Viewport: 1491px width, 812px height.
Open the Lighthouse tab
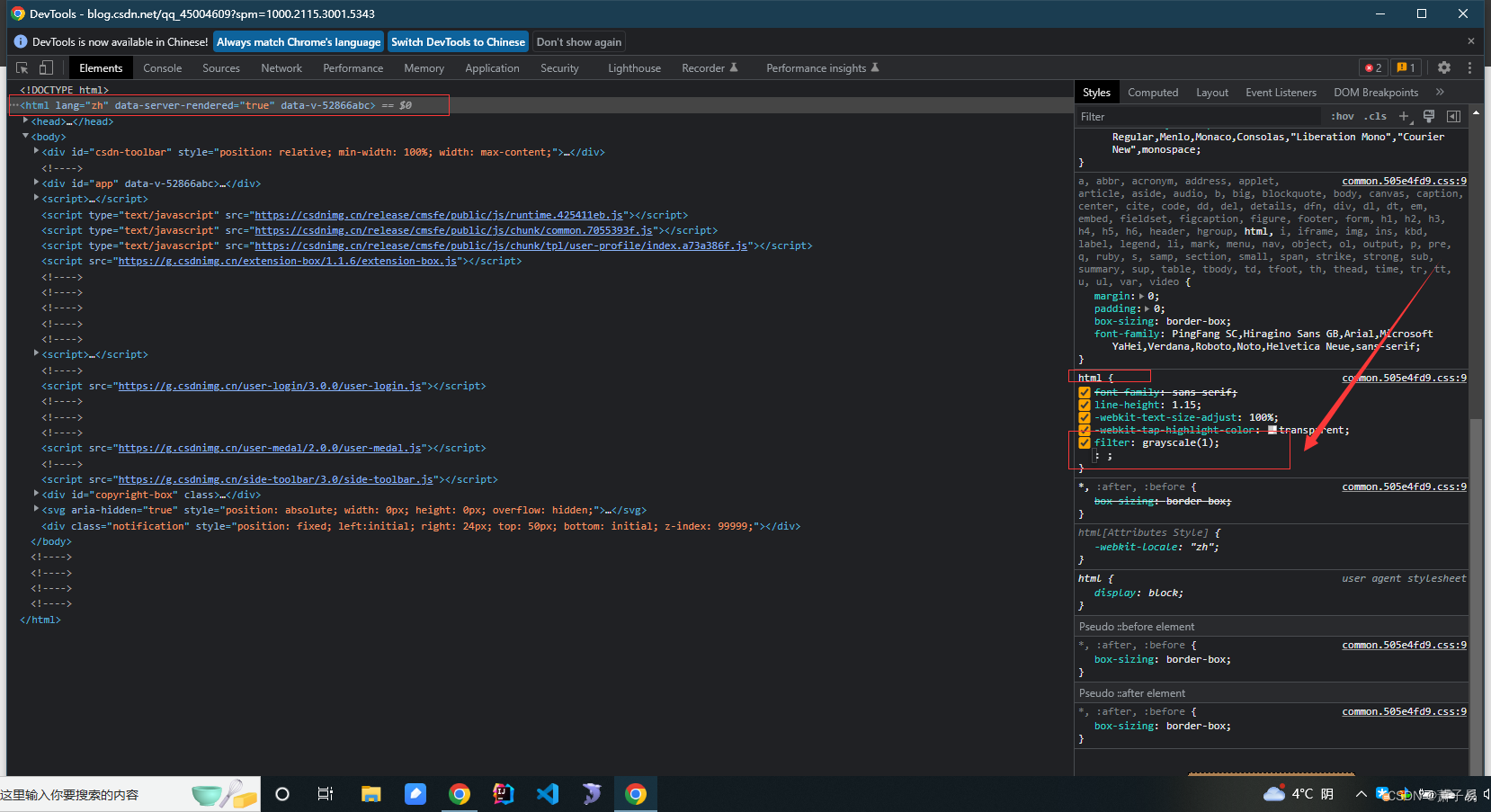pos(634,67)
